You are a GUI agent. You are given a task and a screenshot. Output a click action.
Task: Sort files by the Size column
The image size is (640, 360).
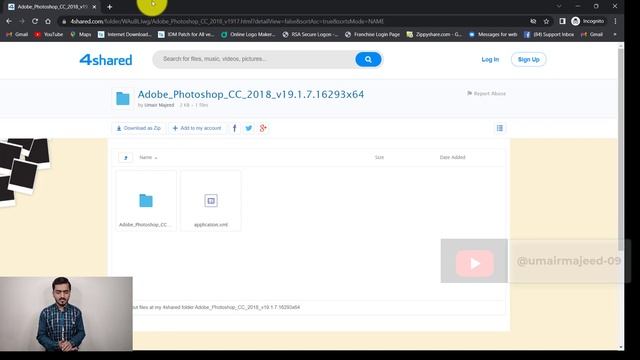(x=379, y=157)
